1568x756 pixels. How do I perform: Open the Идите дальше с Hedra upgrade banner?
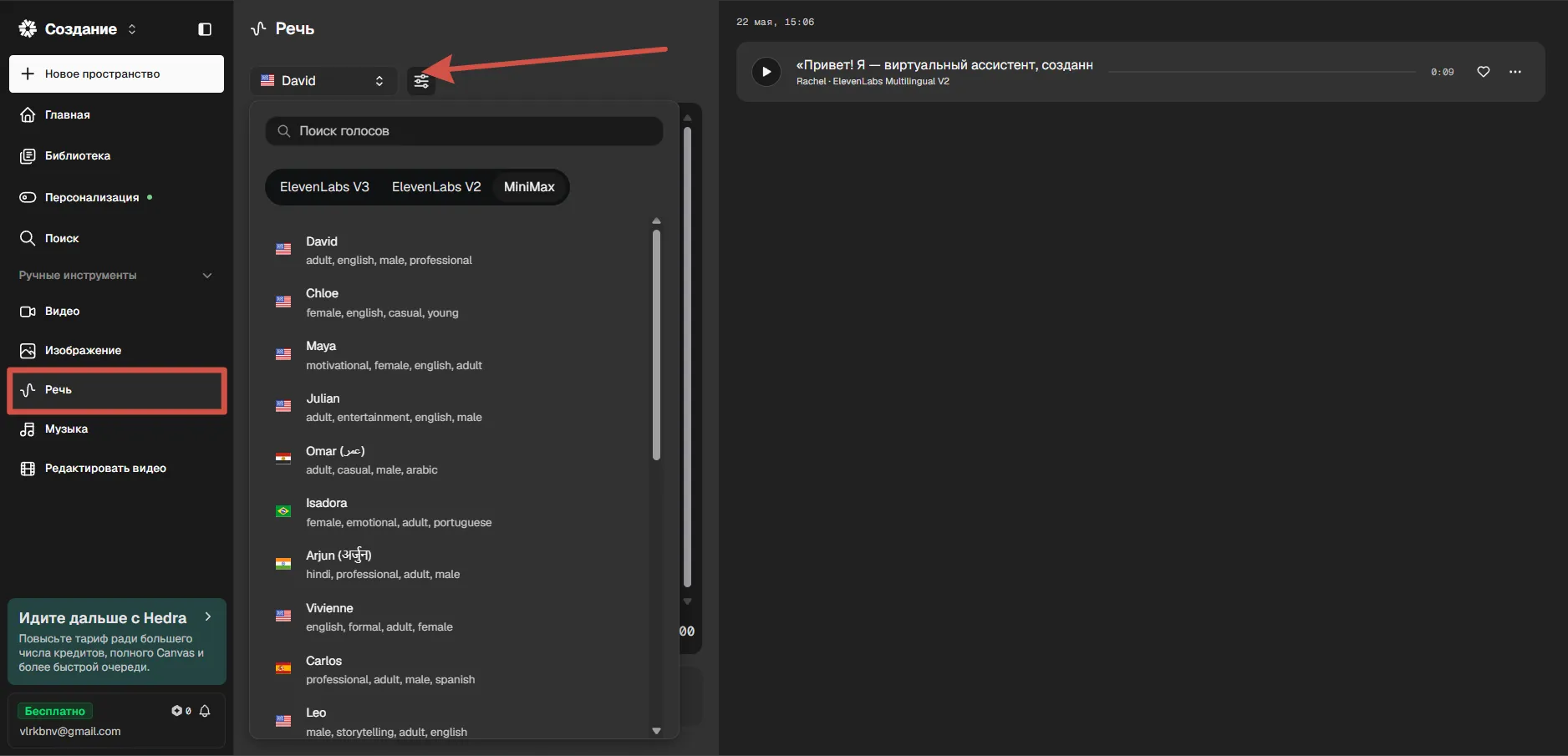point(117,642)
